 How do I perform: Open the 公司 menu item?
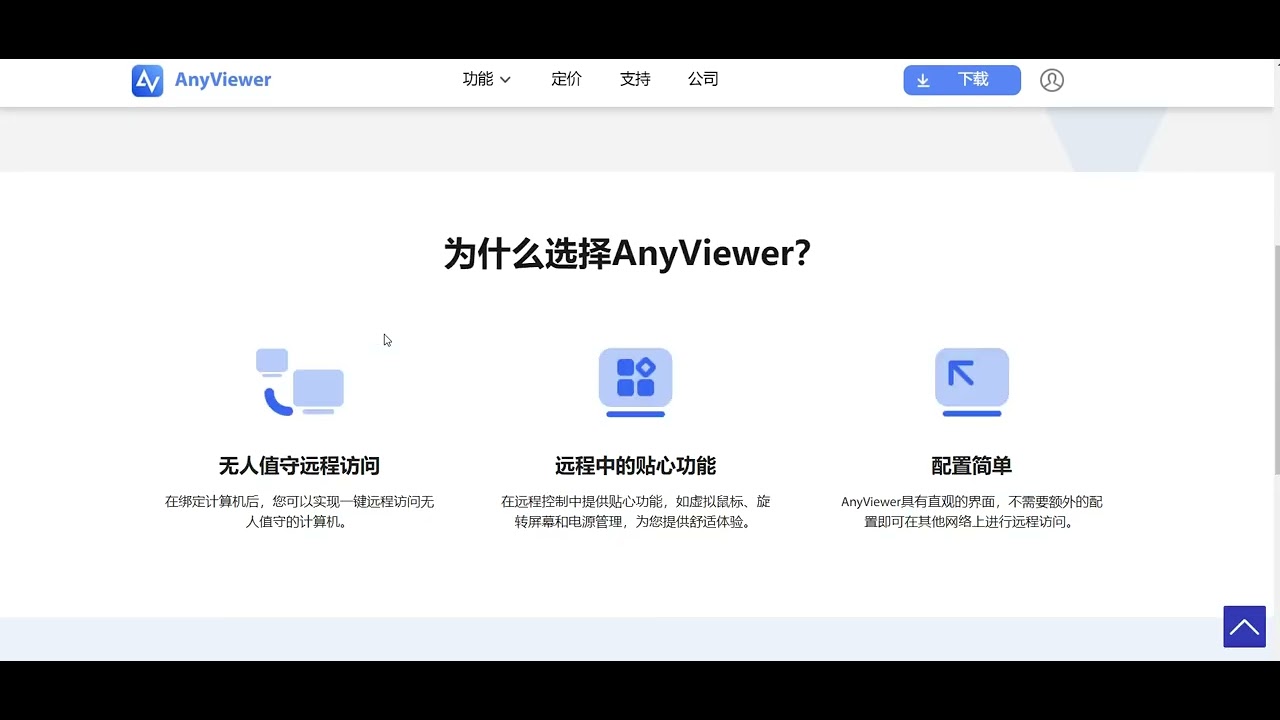(x=703, y=79)
